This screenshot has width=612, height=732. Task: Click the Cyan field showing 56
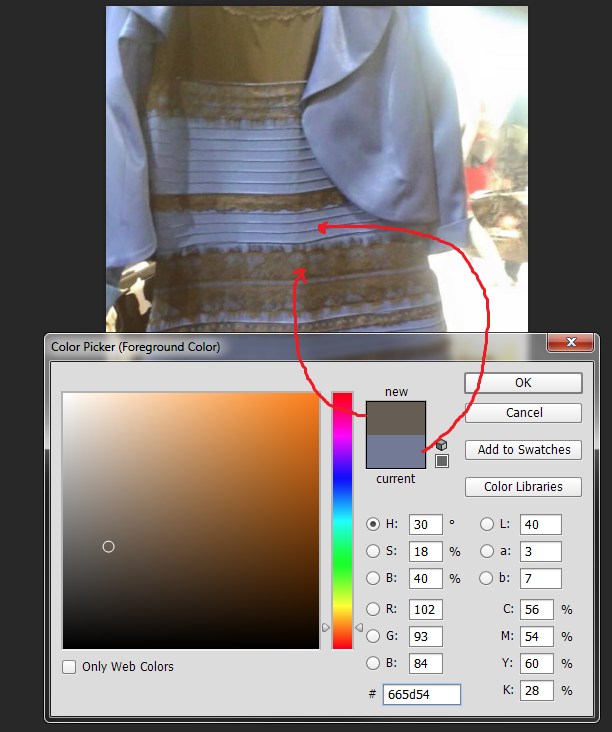(537, 609)
